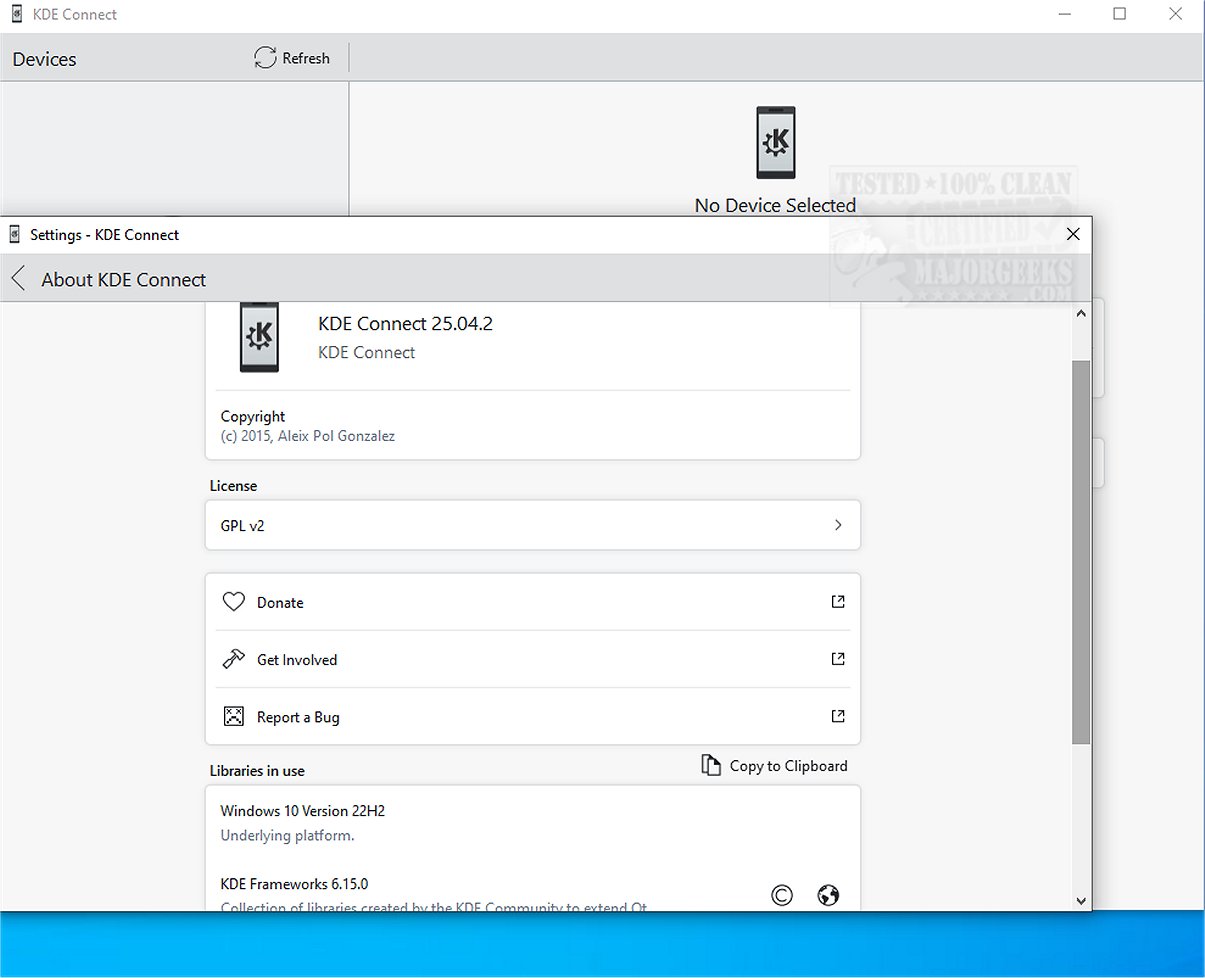Minimize the KDE Connect main window
The width and height of the screenshot is (1205, 978).
click(1063, 14)
